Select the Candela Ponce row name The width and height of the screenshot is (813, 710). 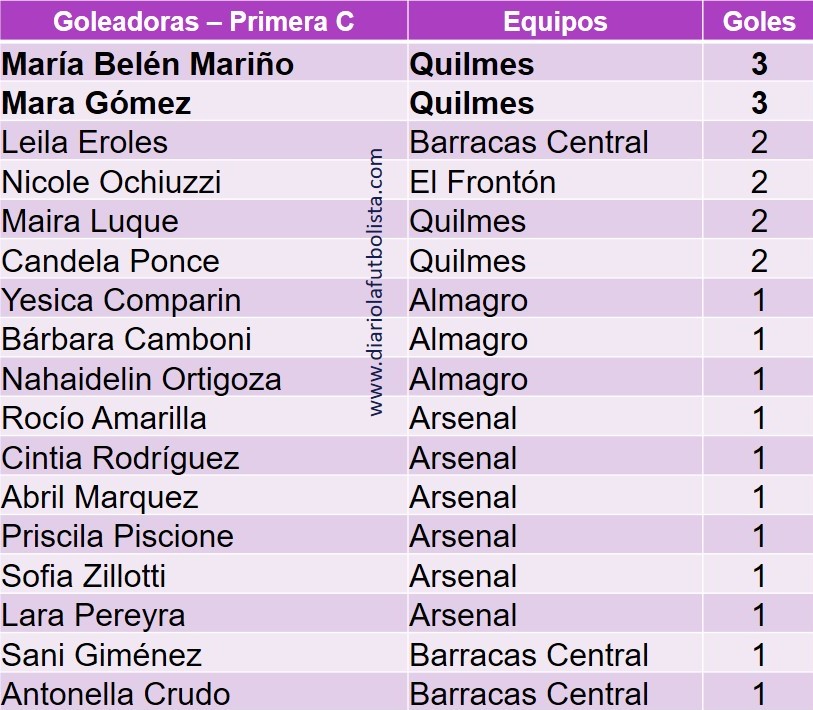[x=110, y=261]
